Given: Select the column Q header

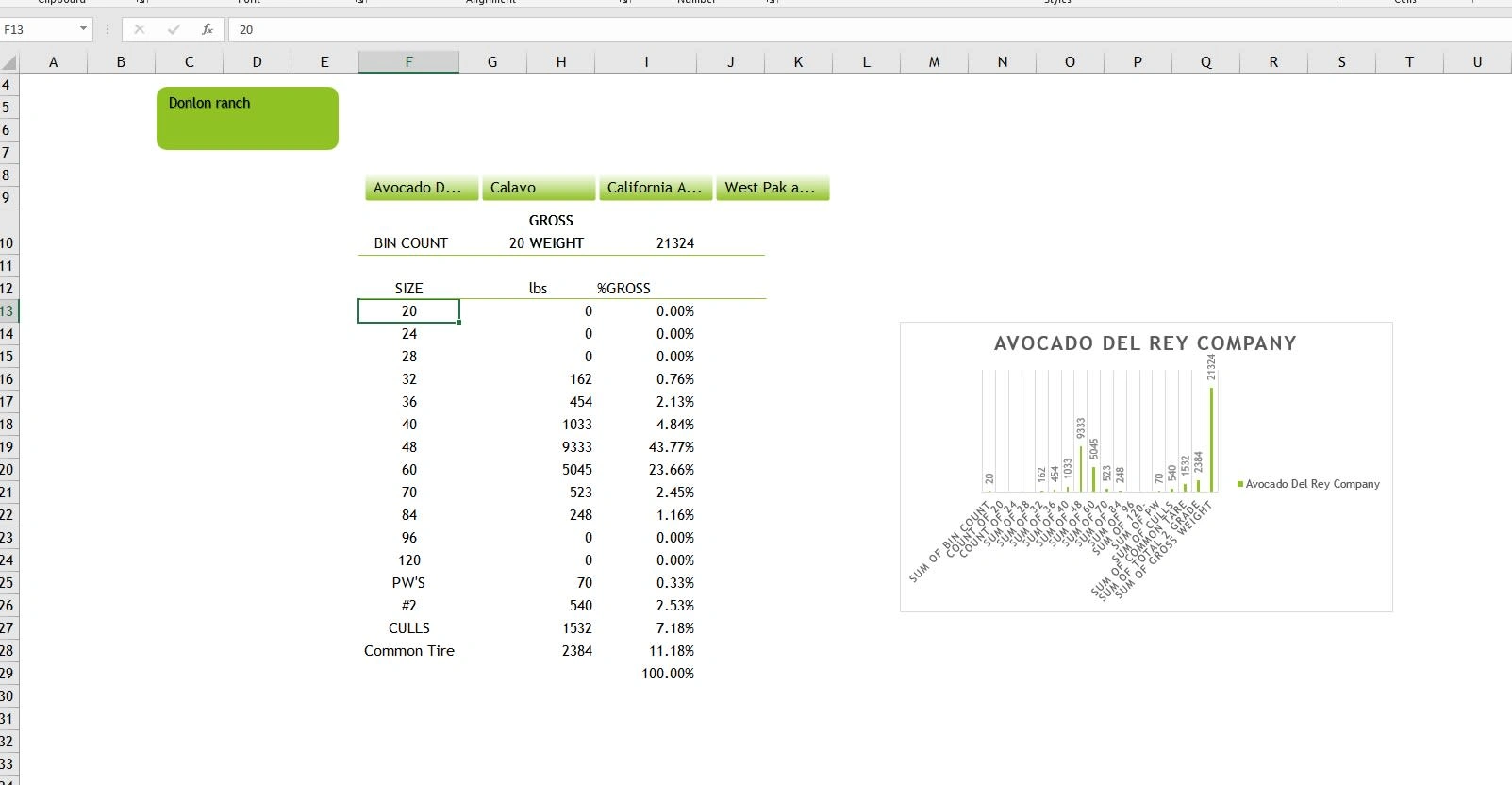Looking at the screenshot, I should point(1205,62).
